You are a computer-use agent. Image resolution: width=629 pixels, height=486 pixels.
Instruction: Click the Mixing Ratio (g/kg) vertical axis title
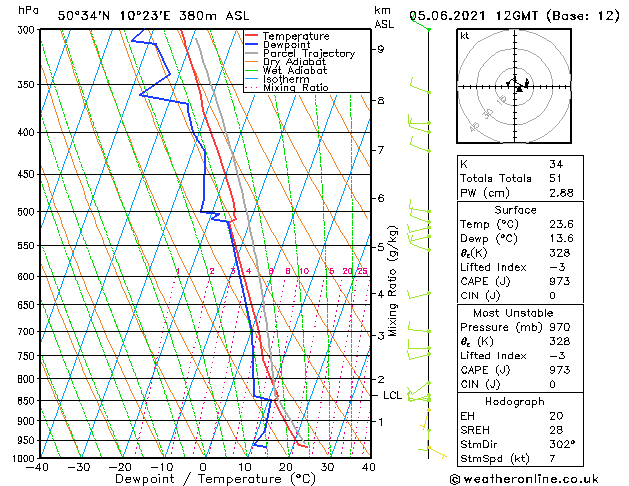tap(393, 281)
